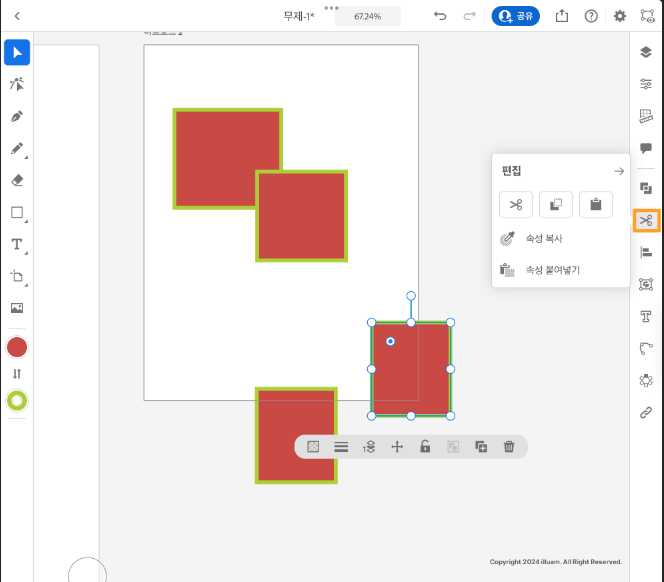Click the Cut scissors button in 편집 panel
The height and width of the screenshot is (582, 664).
(516, 205)
